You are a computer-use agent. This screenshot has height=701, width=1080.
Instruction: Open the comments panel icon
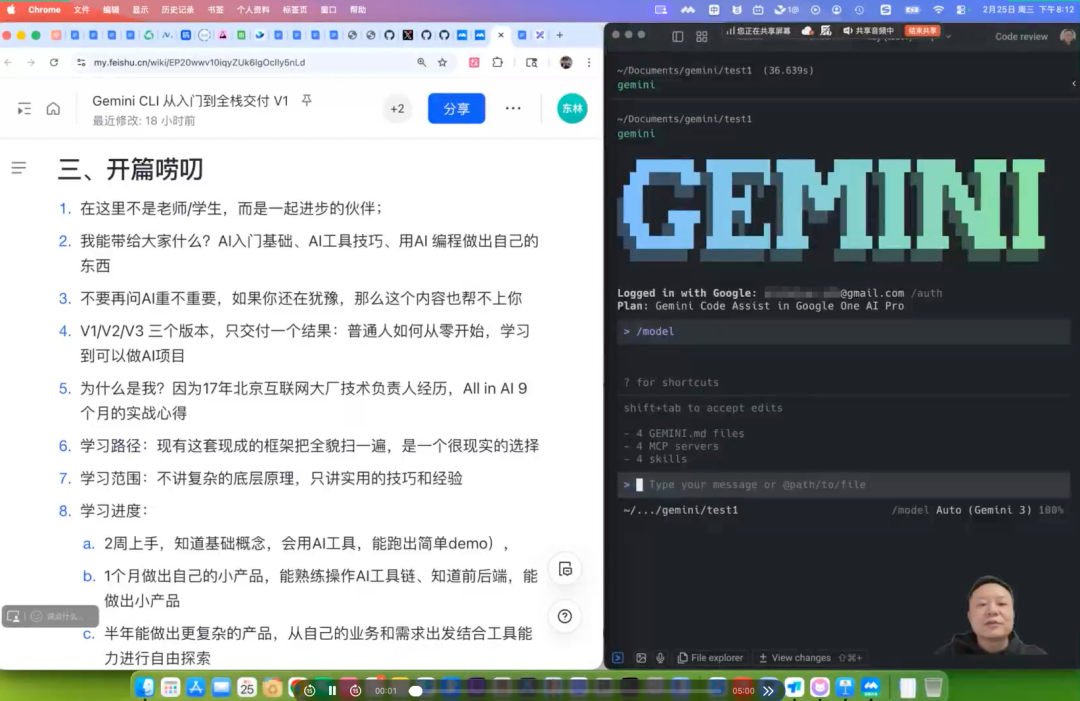tap(565, 569)
